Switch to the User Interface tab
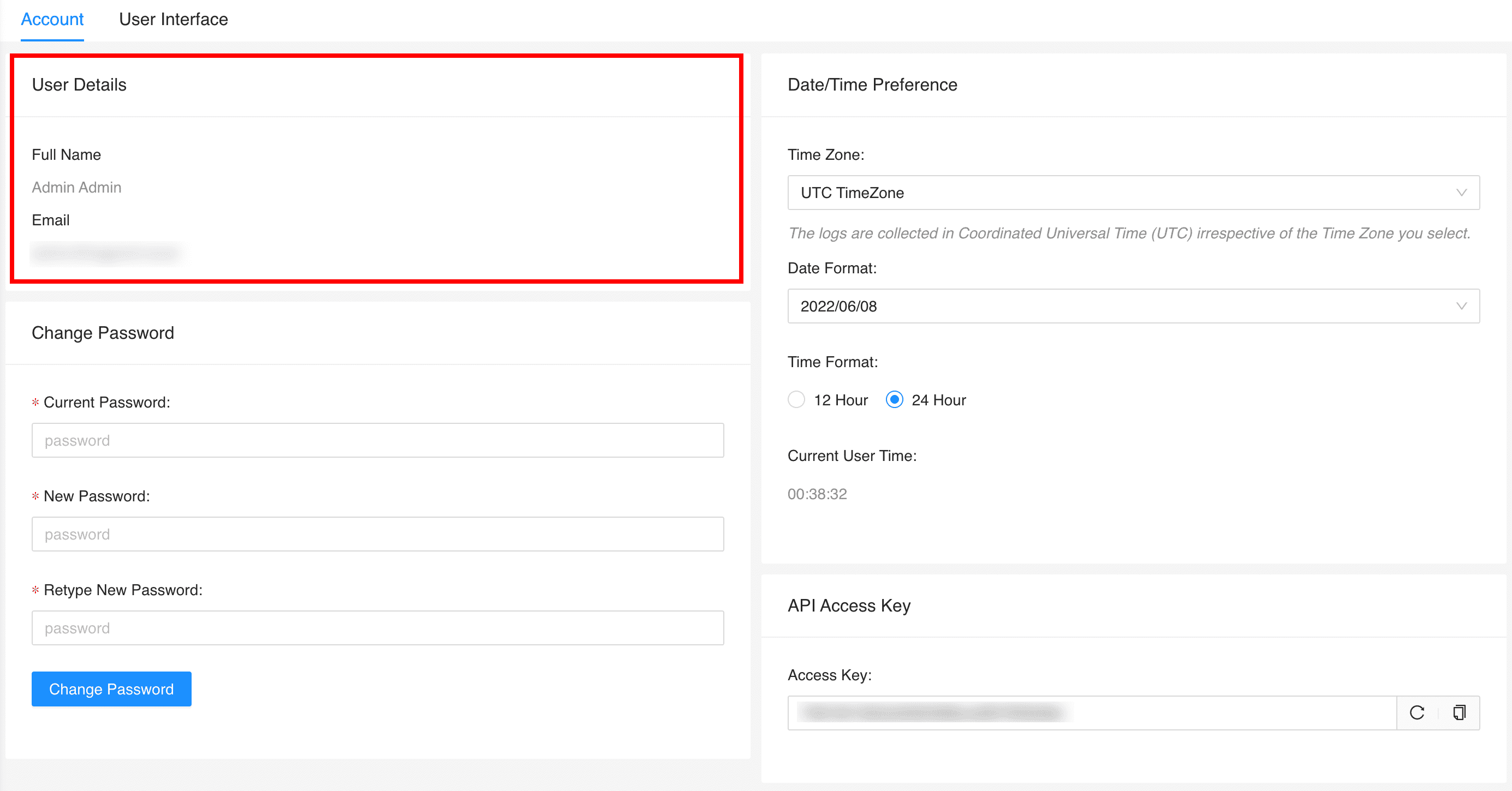Image resolution: width=1512 pixels, height=791 pixels. click(173, 19)
